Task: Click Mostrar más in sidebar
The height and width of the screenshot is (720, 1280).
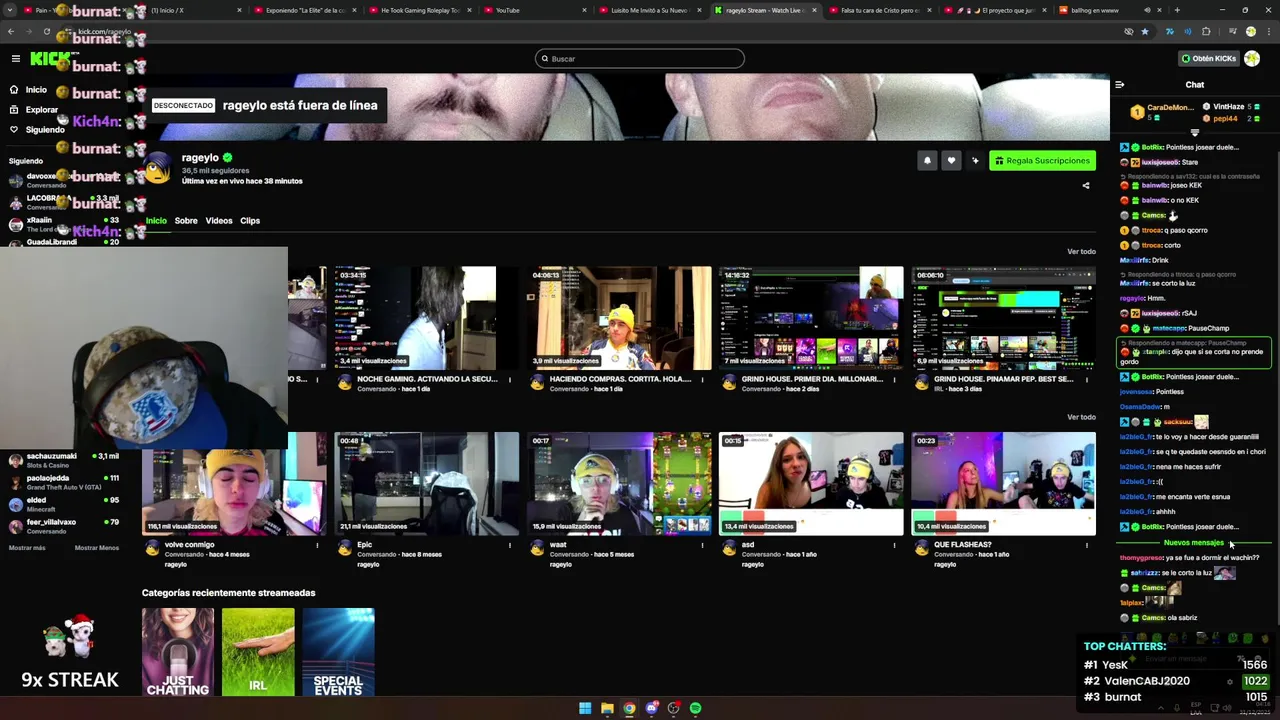Action: pos(27,548)
